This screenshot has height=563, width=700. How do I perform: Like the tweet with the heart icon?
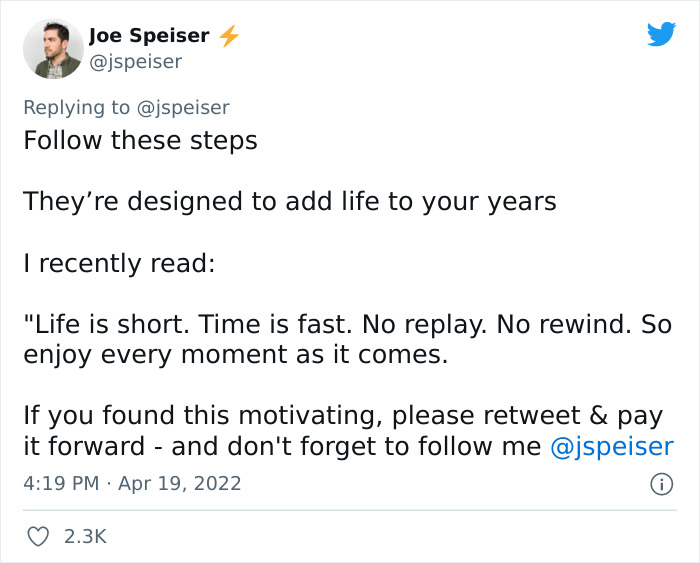(x=38, y=537)
